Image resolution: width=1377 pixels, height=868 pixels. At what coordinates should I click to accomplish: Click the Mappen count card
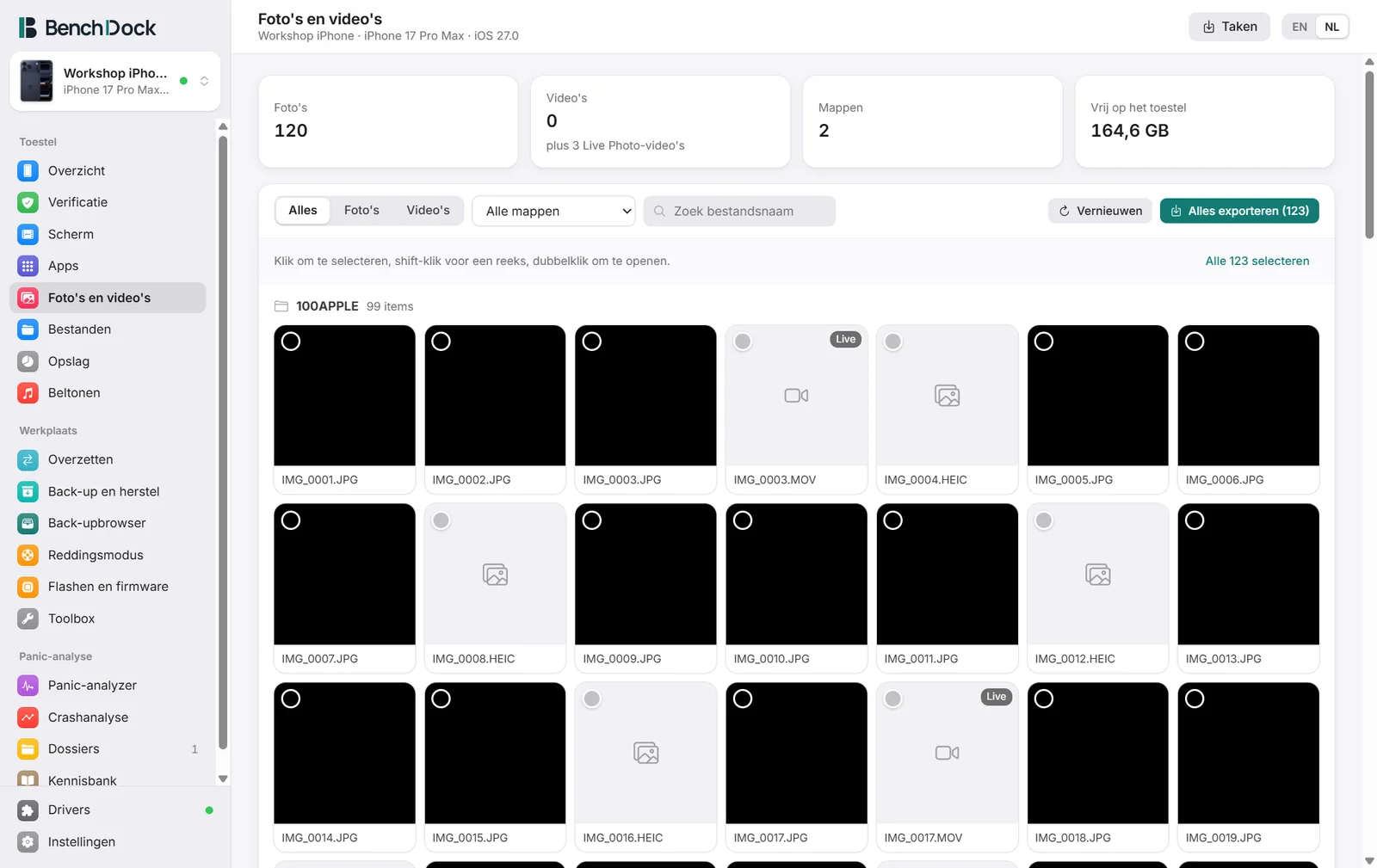click(932, 121)
